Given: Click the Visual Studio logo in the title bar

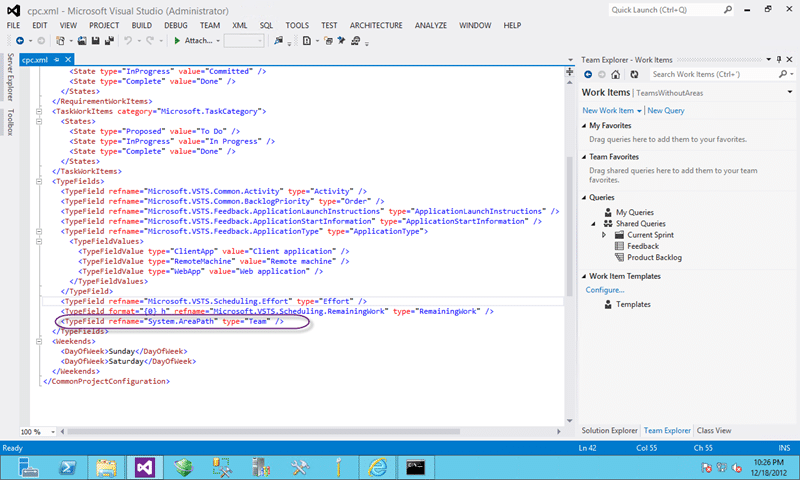Looking at the screenshot, I should (x=14, y=10).
